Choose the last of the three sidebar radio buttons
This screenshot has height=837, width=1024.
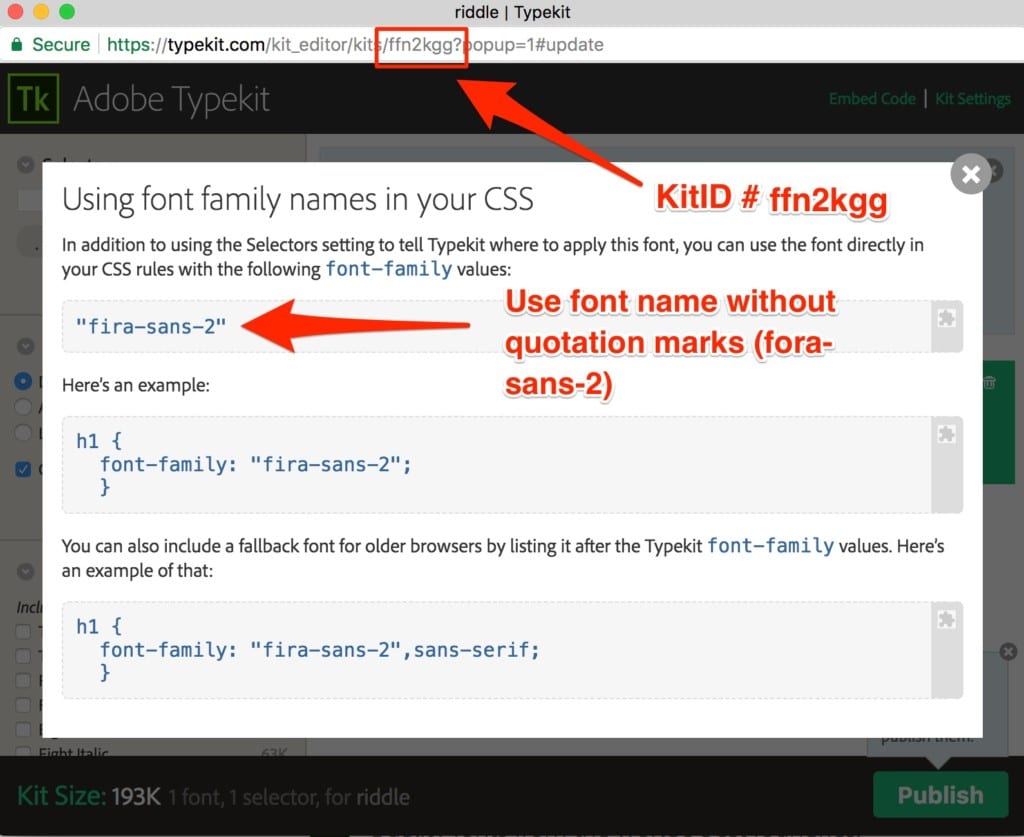tap(24, 432)
